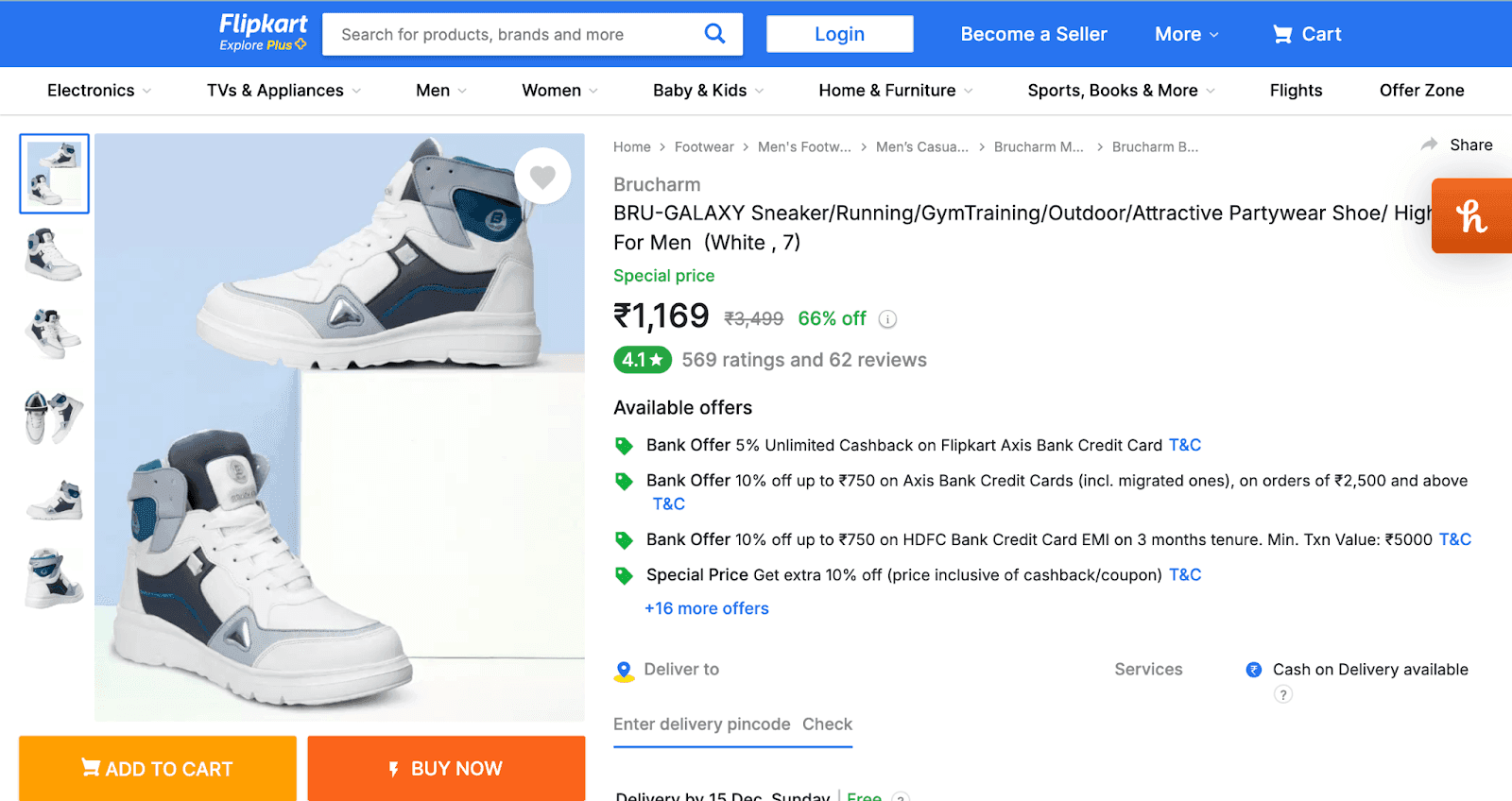The image size is (1512, 801).
Task: Click the price details info icon beside 66% off
Action: tap(886, 318)
